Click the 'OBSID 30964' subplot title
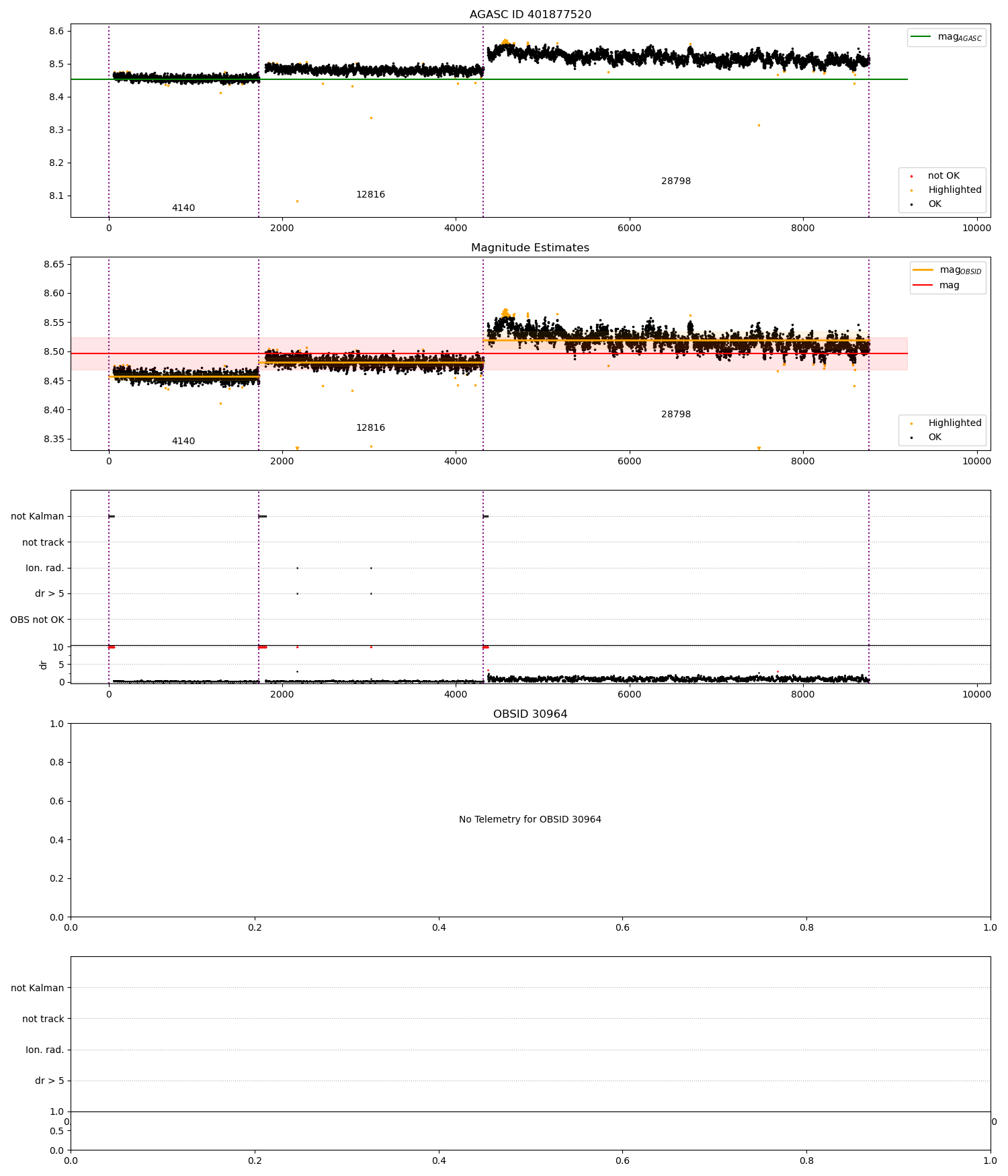This screenshot has height=1176, width=1008. [x=530, y=714]
